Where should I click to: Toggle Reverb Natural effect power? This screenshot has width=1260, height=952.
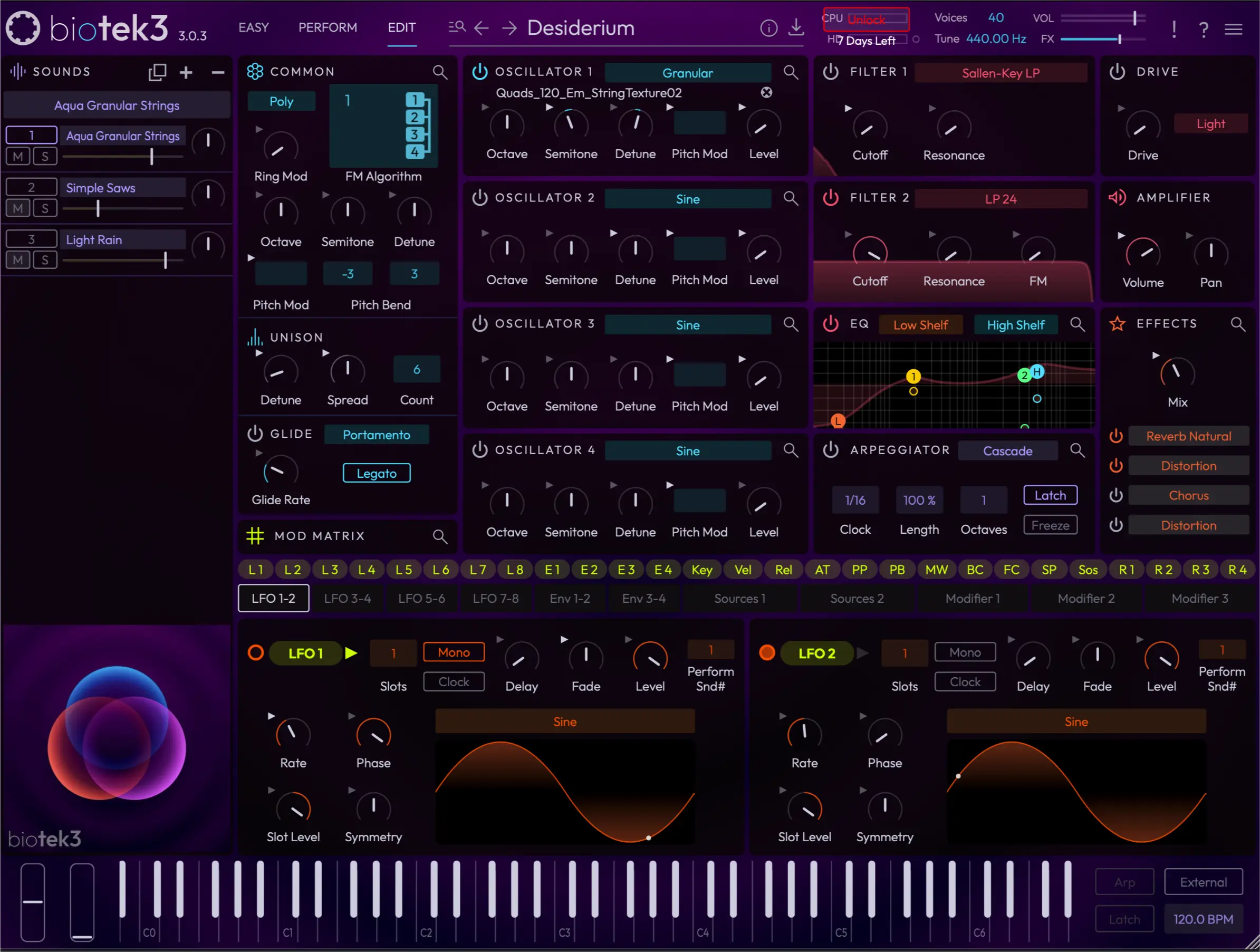1116,436
